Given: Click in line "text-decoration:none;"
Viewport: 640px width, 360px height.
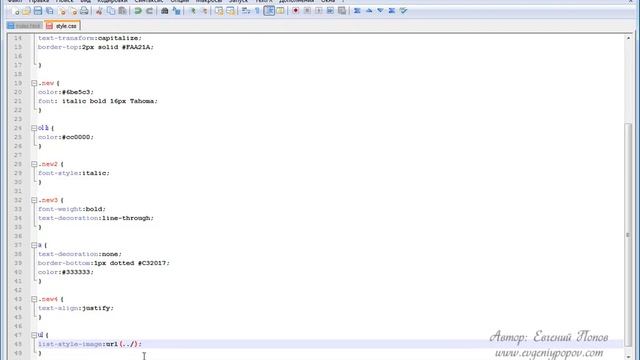Looking at the screenshot, I should [80, 254].
